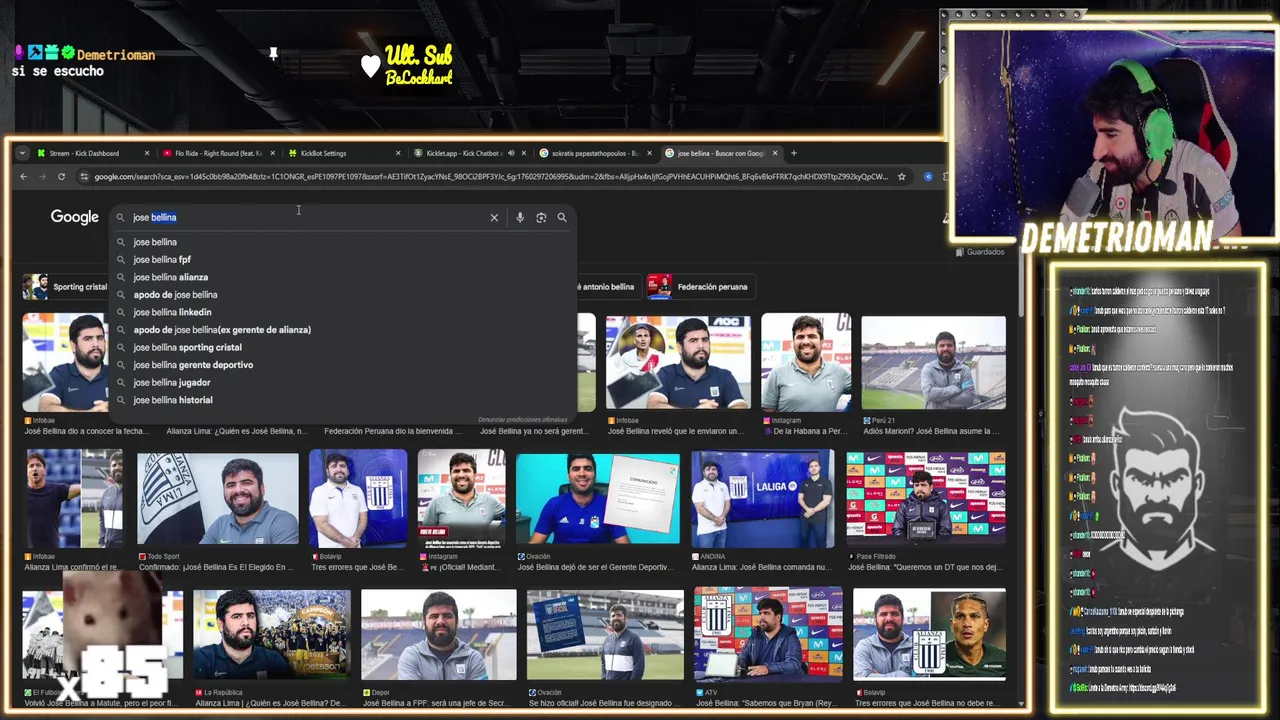Select suggestion 'jose bellina jugador'
The width and height of the screenshot is (1280, 720).
342,382
